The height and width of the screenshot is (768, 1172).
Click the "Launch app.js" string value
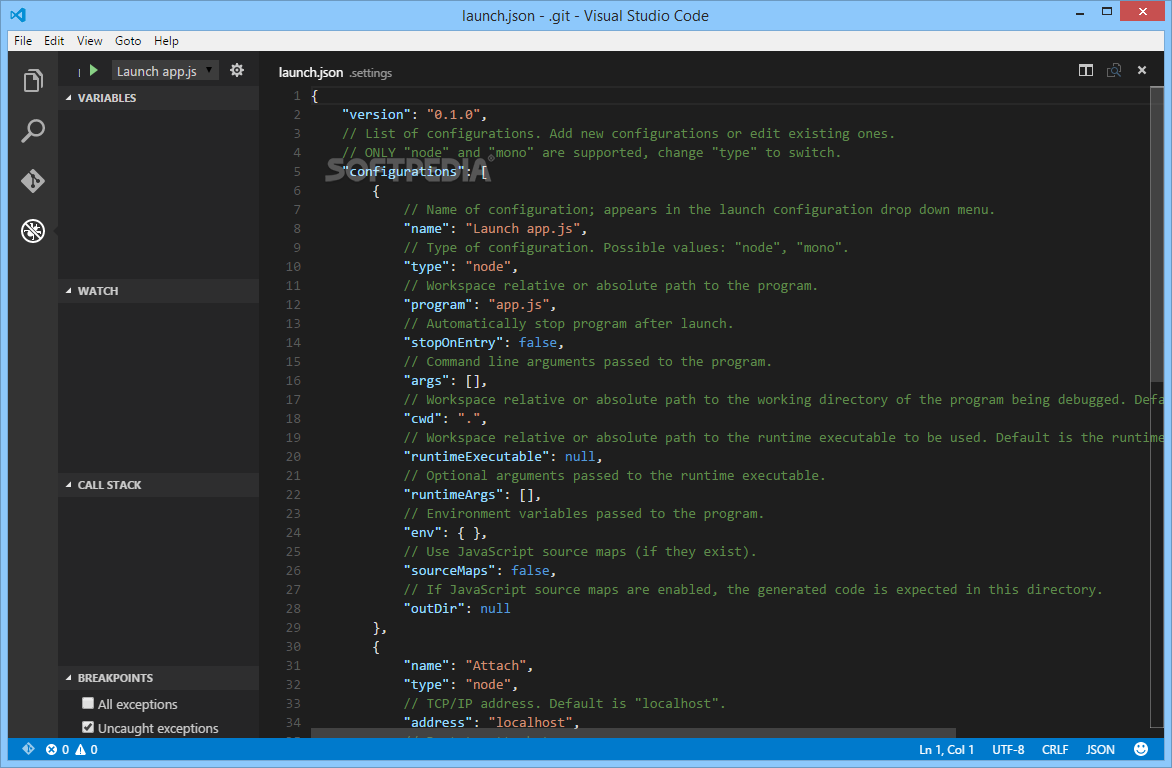tap(522, 228)
